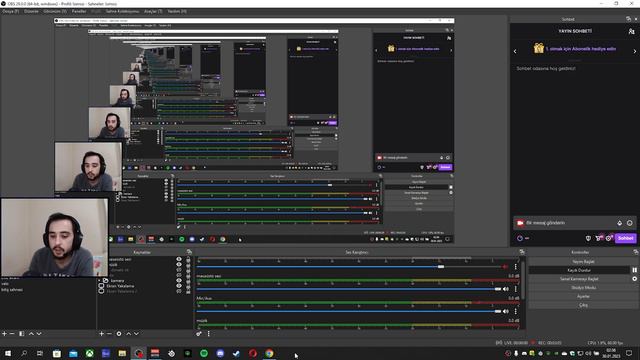Open Ayarlar settings button

[583, 296]
